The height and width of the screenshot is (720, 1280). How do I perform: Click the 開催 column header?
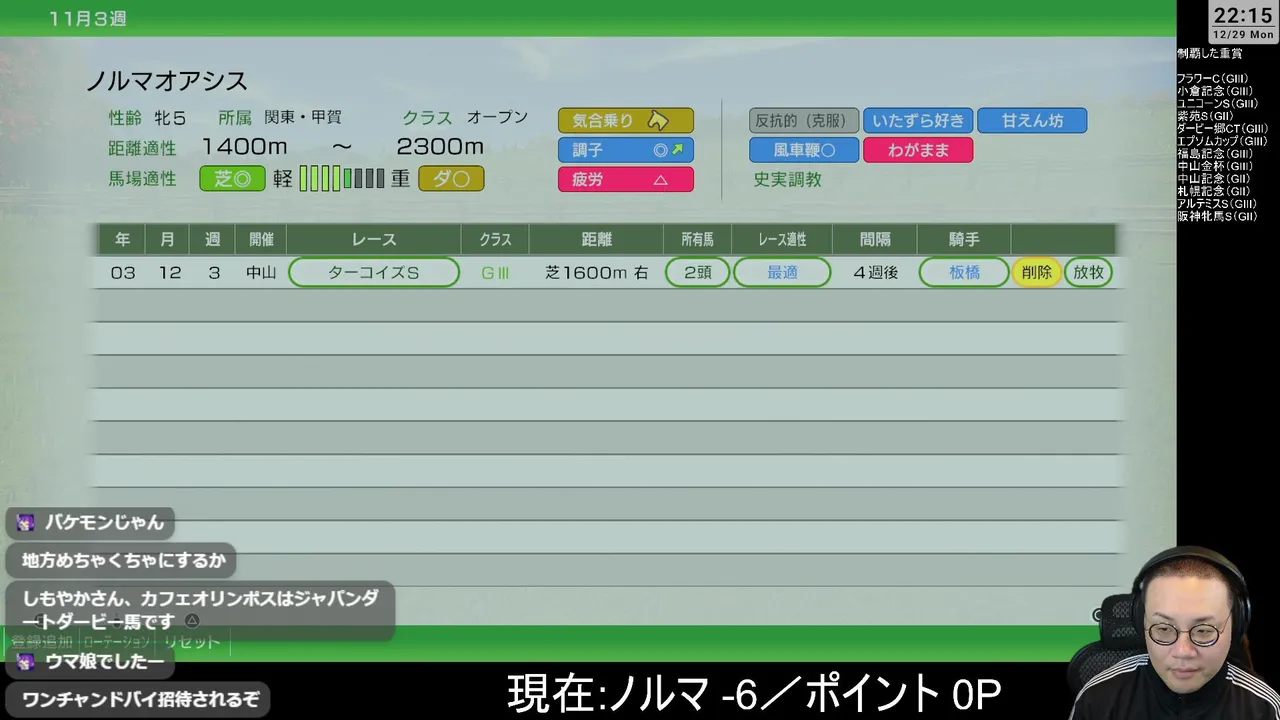click(x=261, y=240)
